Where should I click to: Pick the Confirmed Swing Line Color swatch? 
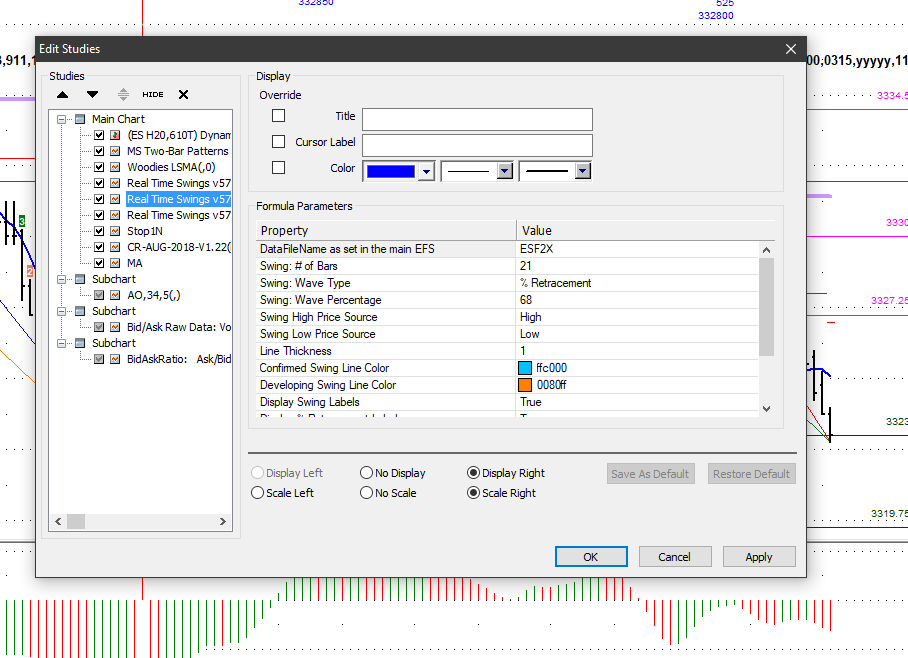[x=525, y=368]
